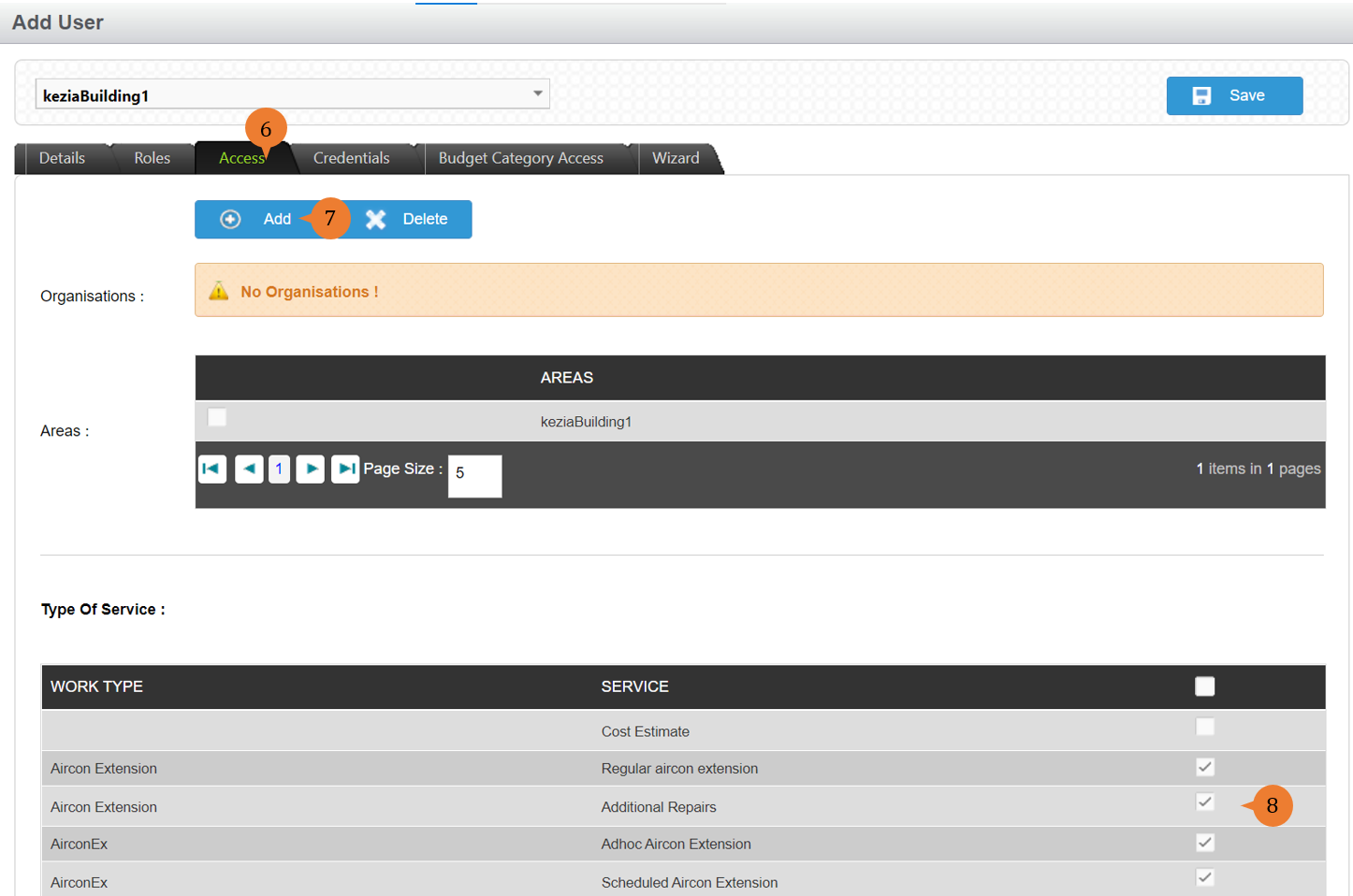
Task: Click the 'Cost Estimate' service cell
Action: [x=646, y=731]
